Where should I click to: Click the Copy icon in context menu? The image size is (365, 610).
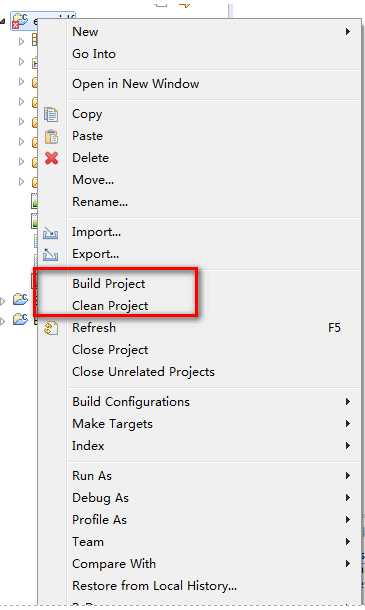tap(51, 114)
